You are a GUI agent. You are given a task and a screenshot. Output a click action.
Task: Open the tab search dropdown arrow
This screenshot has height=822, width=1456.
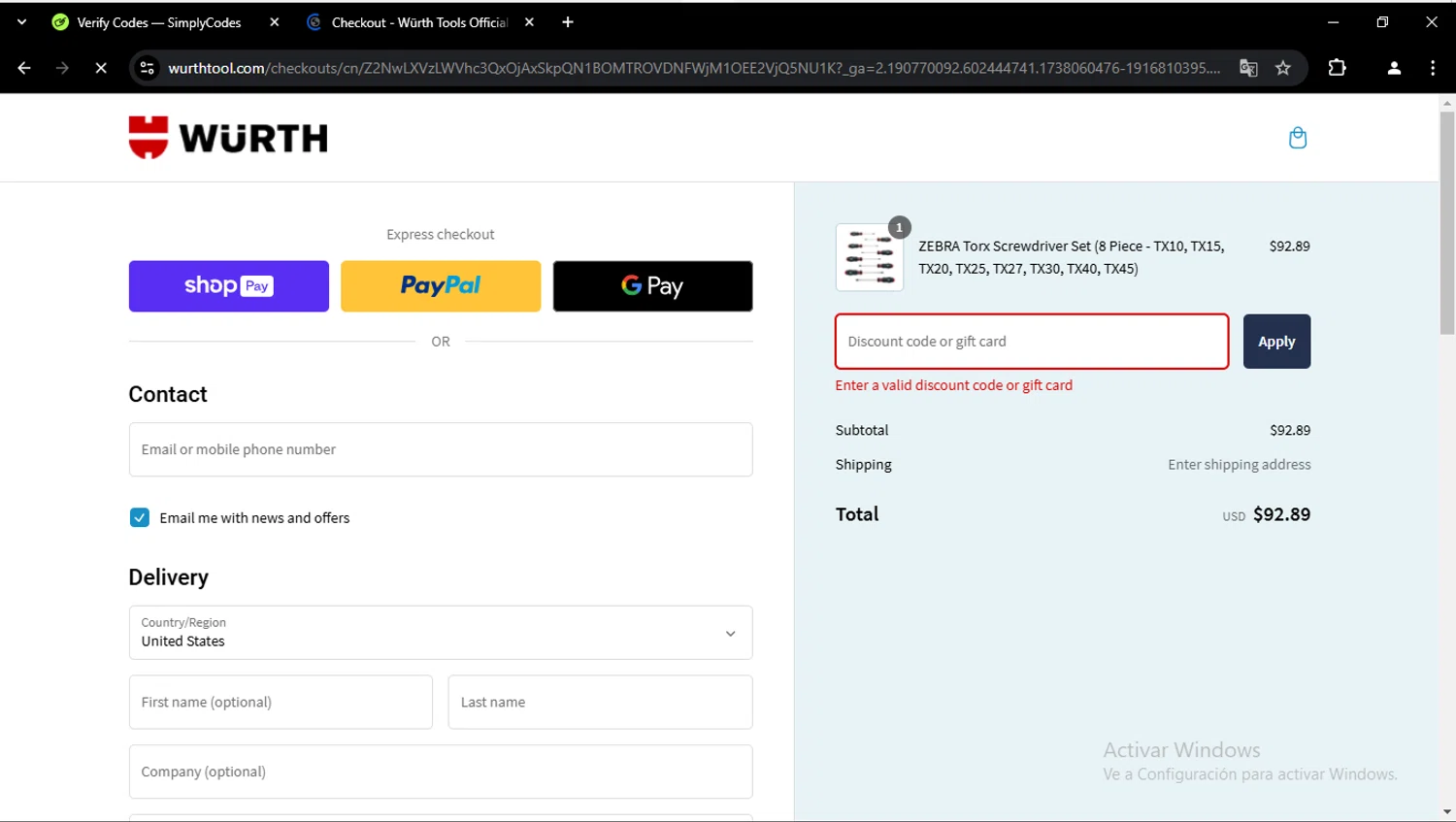coord(21,22)
